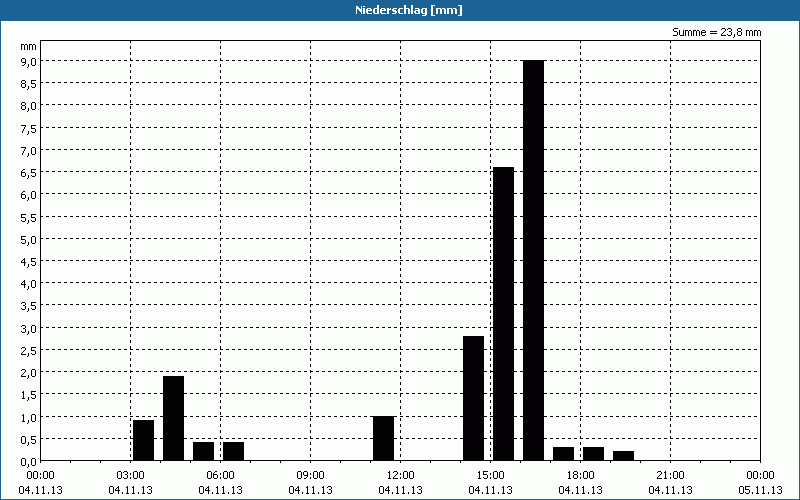This screenshot has height=500, width=800.
Task: Select the 1,0 mm bar just before 12:00
Action: pyautogui.click(x=384, y=438)
